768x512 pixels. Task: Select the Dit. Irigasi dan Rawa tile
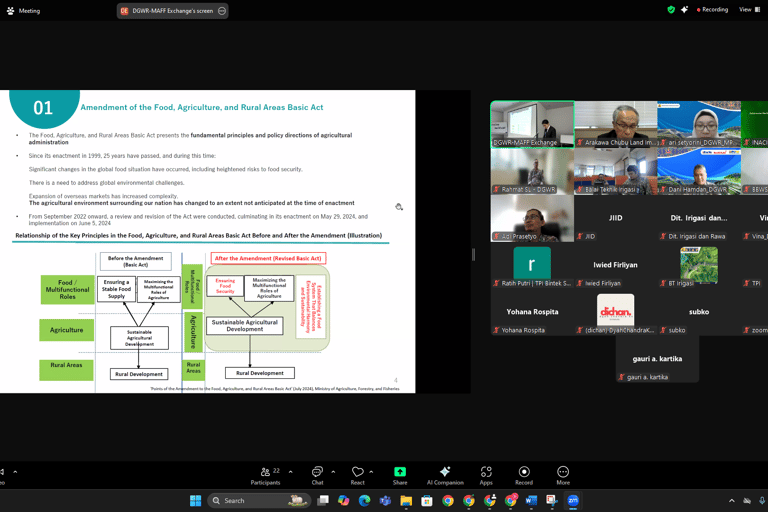click(x=699, y=218)
